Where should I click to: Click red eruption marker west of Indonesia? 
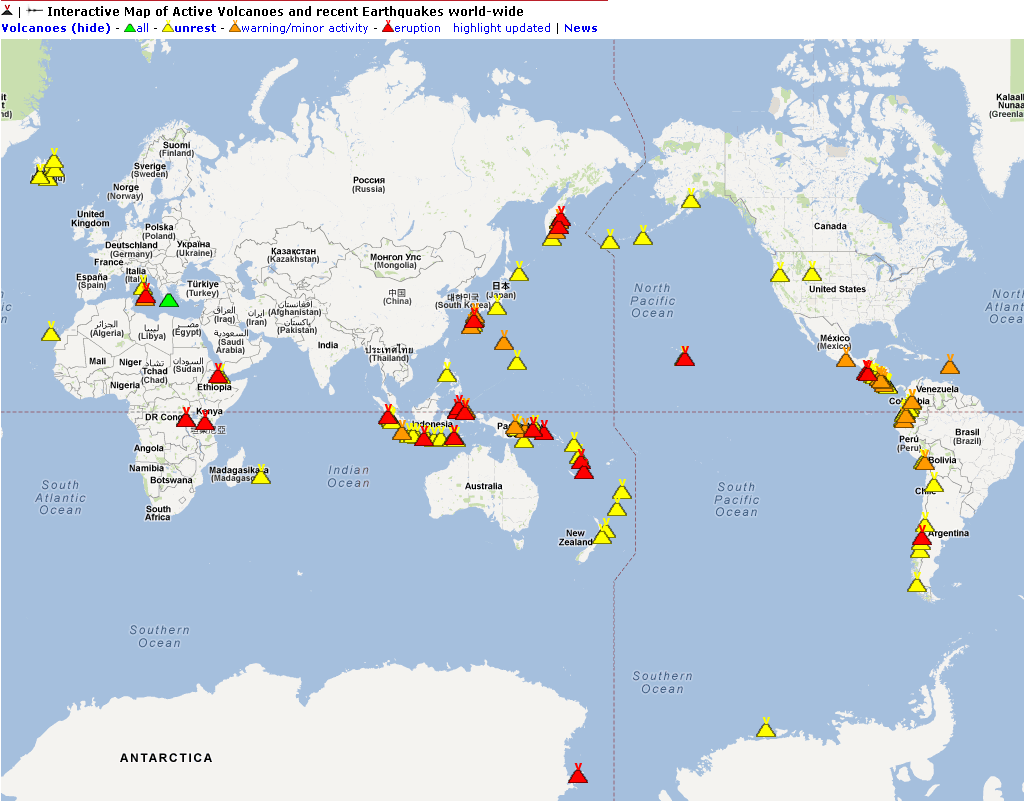click(388, 415)
